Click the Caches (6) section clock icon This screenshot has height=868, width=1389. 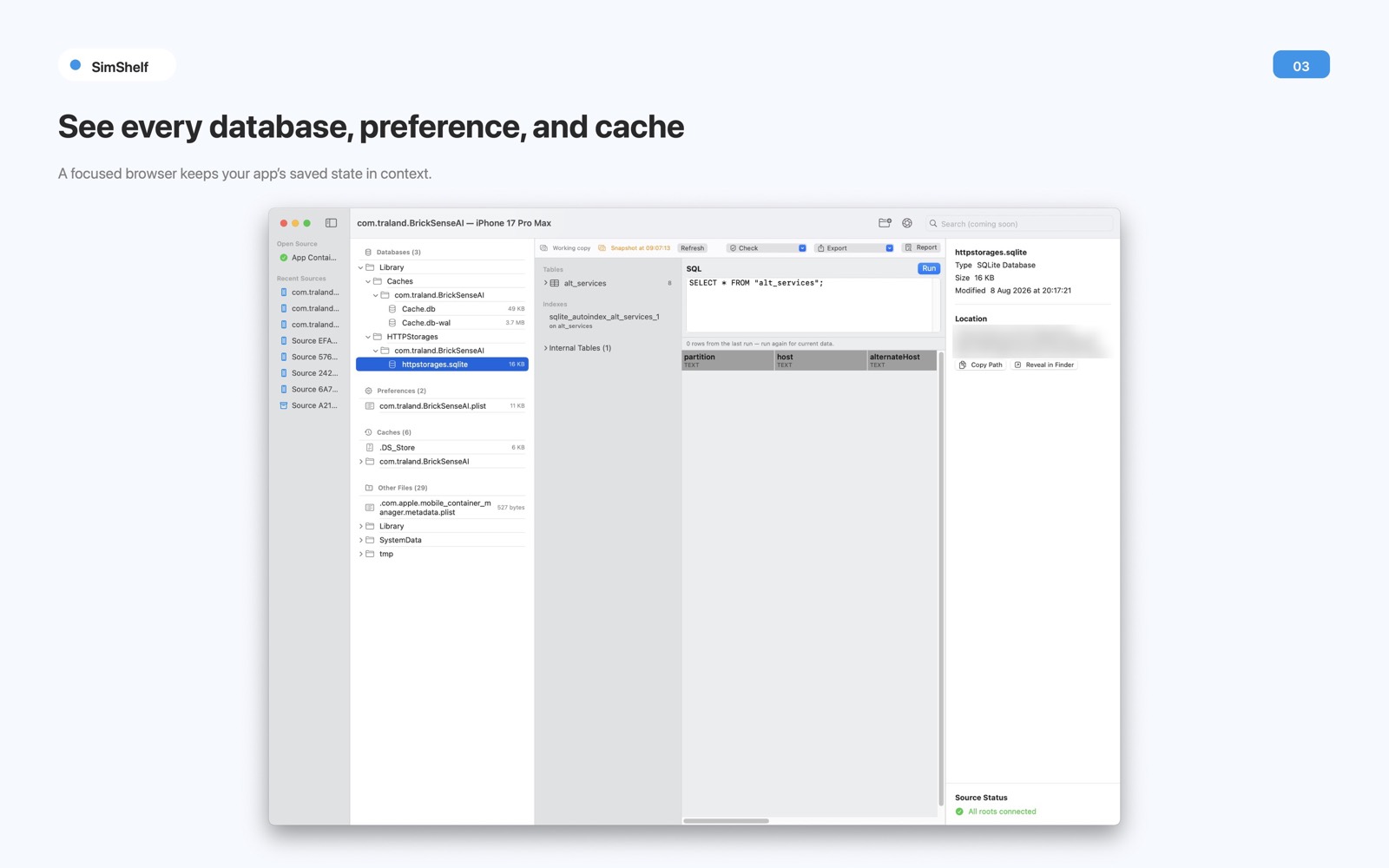click(x=368, y=432)
